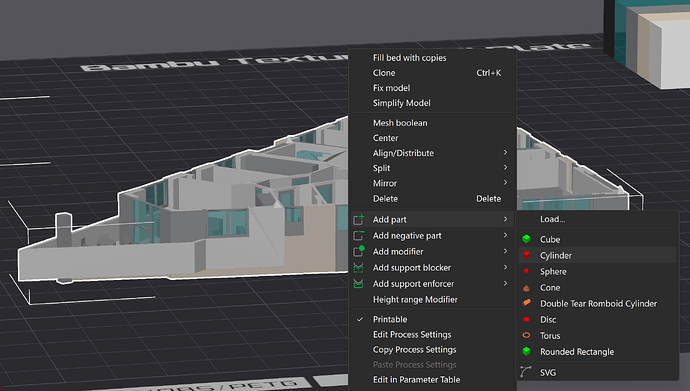Select the Rounded Rectangle label
Screen dimensions: 690x391
pyautogui.click(x=577, y=352)
